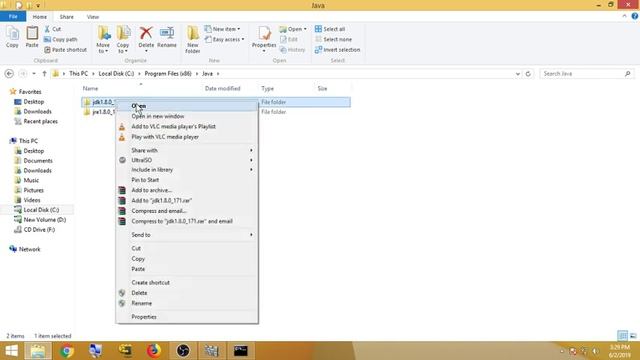This screenshot has height=360, width=640.
Task: Expand the Easy access dropdown
Action: pos(243,39)
